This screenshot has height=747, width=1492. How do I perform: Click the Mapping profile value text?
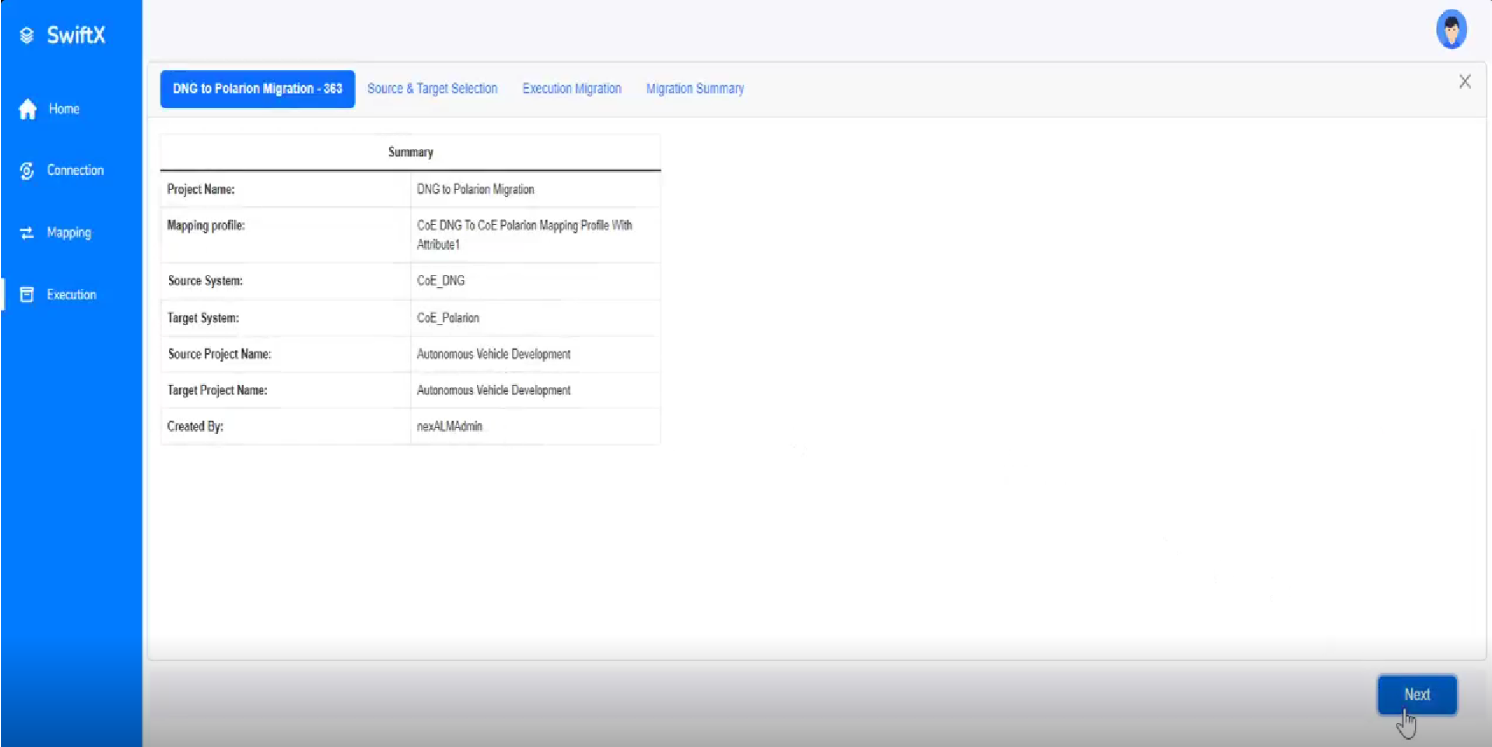click(525, 233)
